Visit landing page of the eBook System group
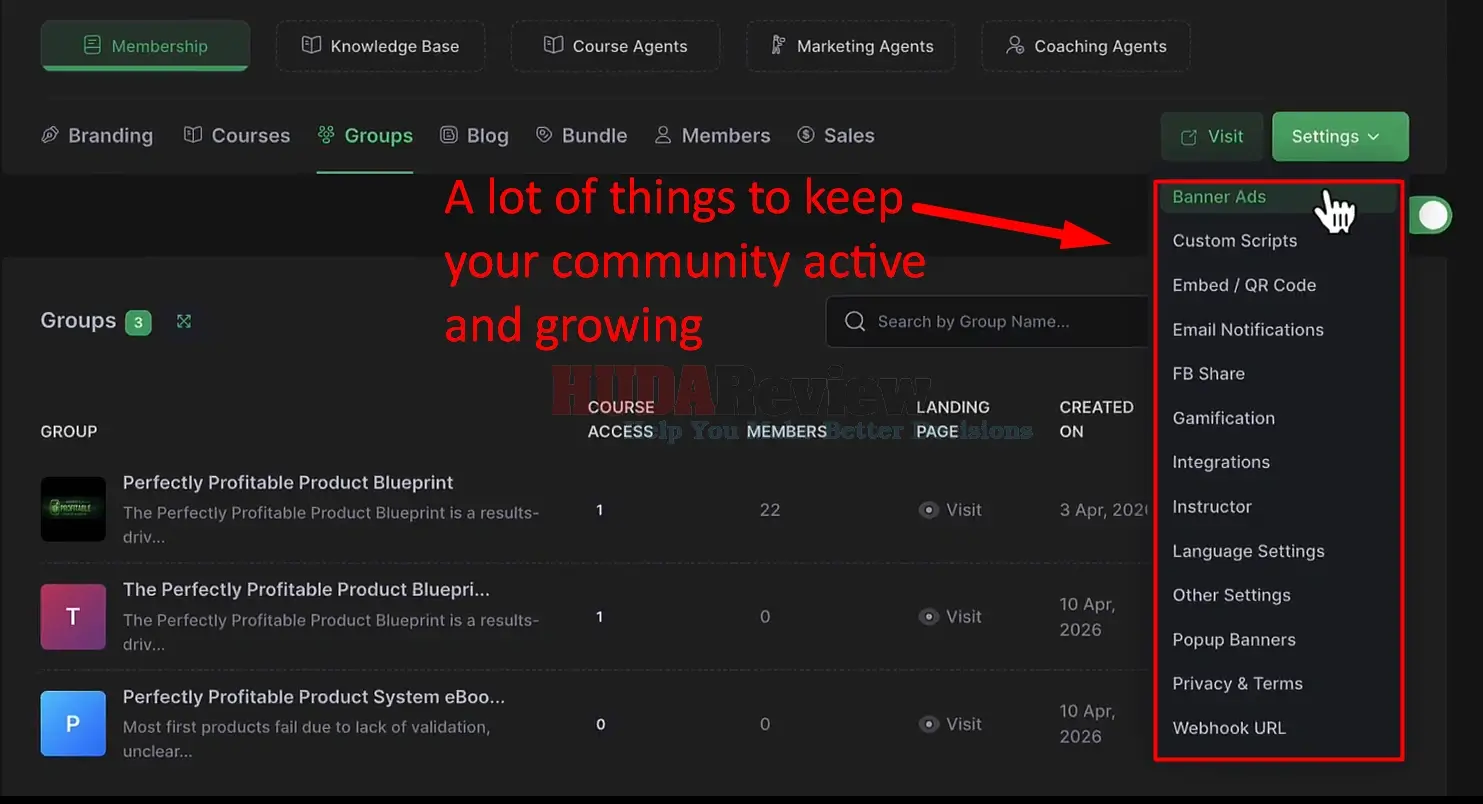The width and height of the screenshot is (1483, 804). tap(950, 724)
